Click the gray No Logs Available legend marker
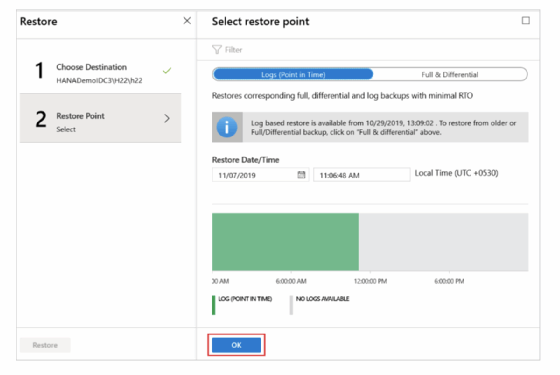Screen dimensions: 560x375 (291, 305)
